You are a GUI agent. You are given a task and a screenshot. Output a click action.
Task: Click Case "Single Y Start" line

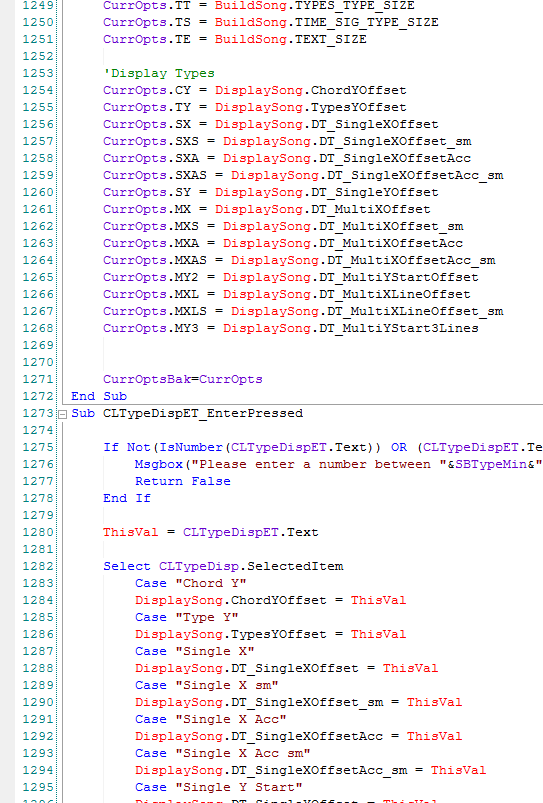(218, 787)
